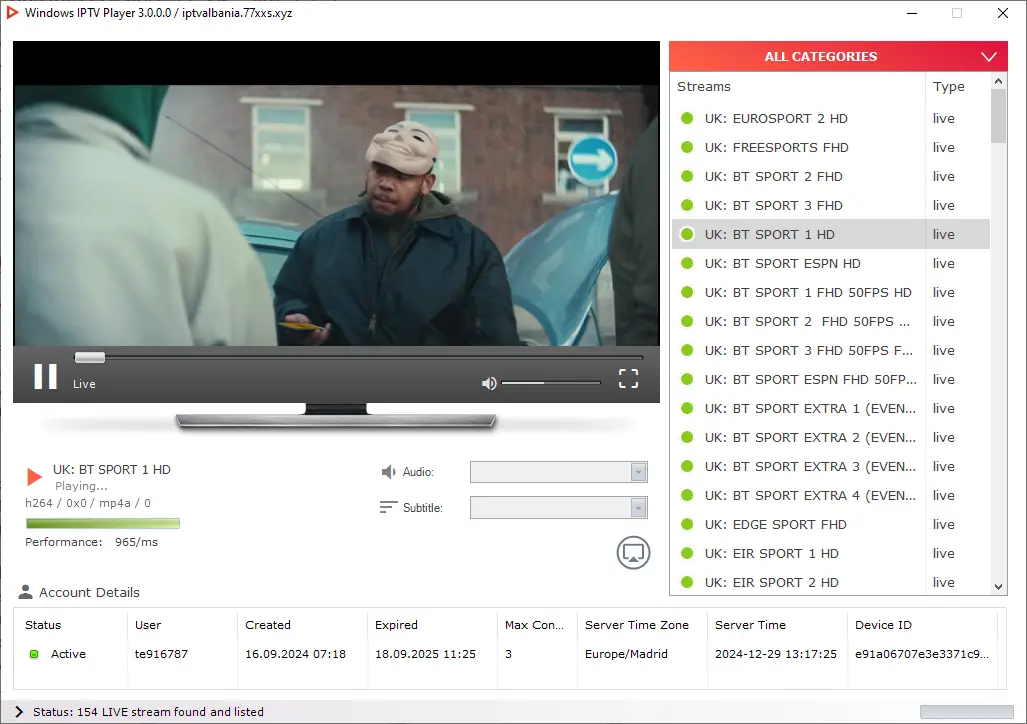
Task: Click scroll down arrow of streams list
Action: 998,587
